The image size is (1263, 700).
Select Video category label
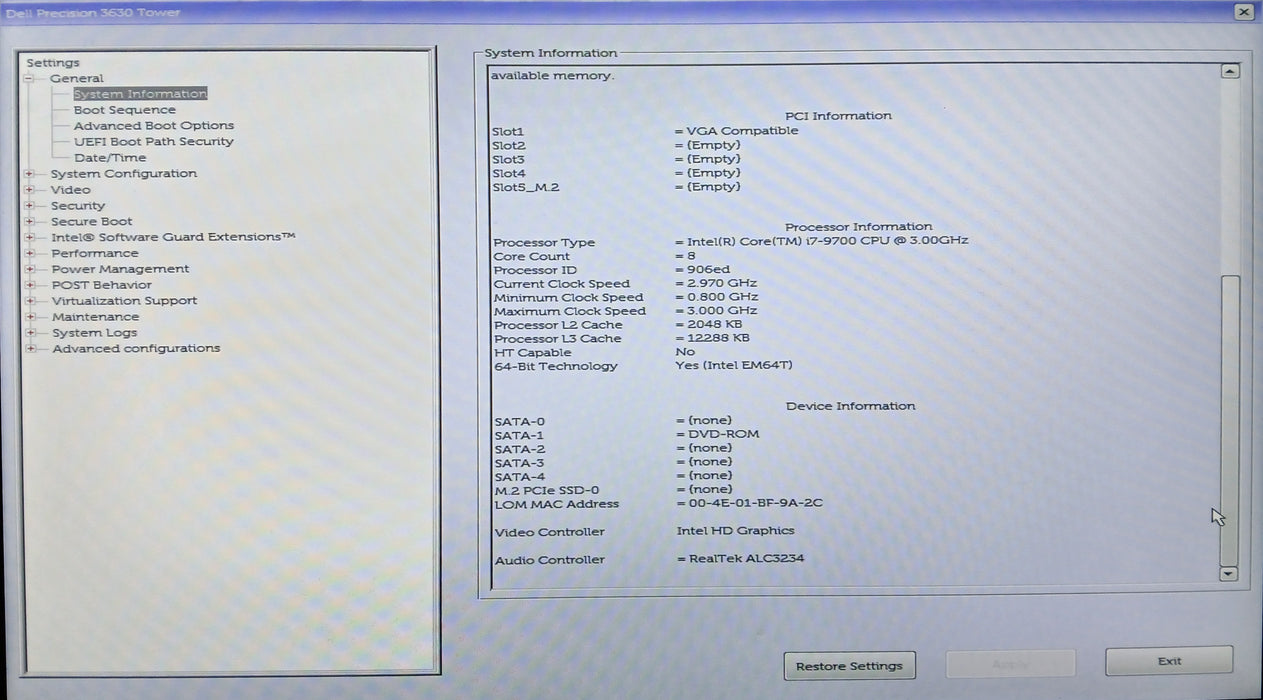click(x=71, y=190)
